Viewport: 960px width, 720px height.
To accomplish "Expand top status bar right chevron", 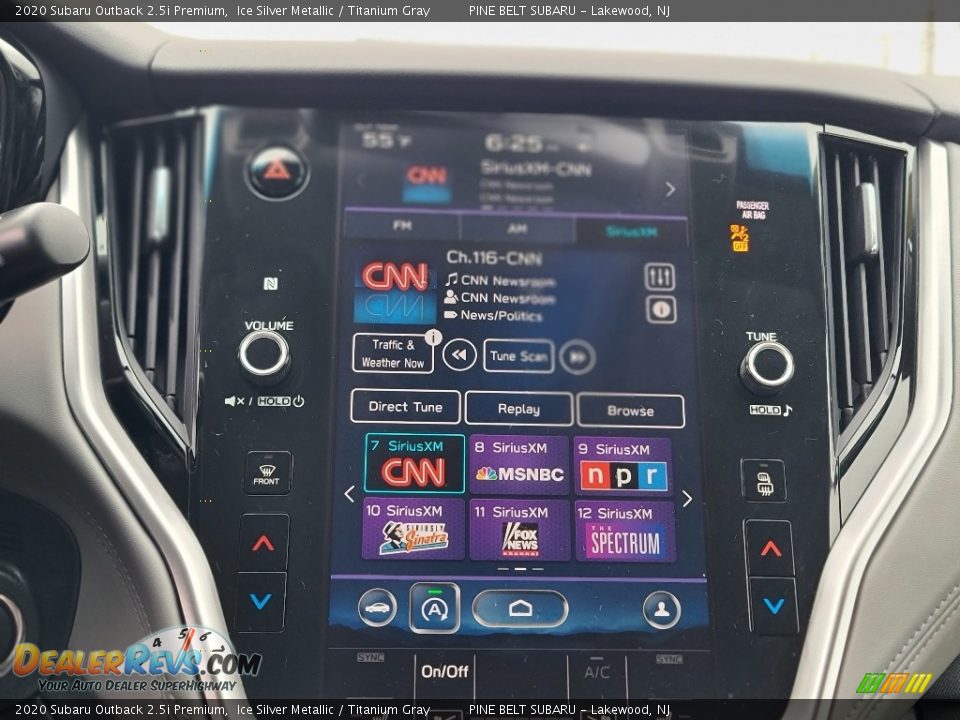I will coord(670,189).
